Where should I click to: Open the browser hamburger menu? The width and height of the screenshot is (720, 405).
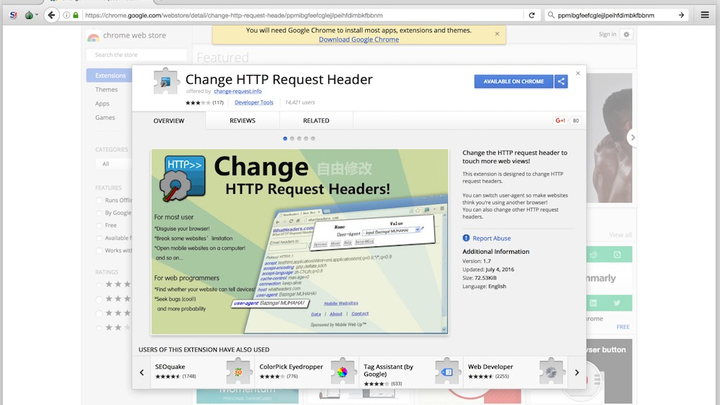[x=705, y=15]
